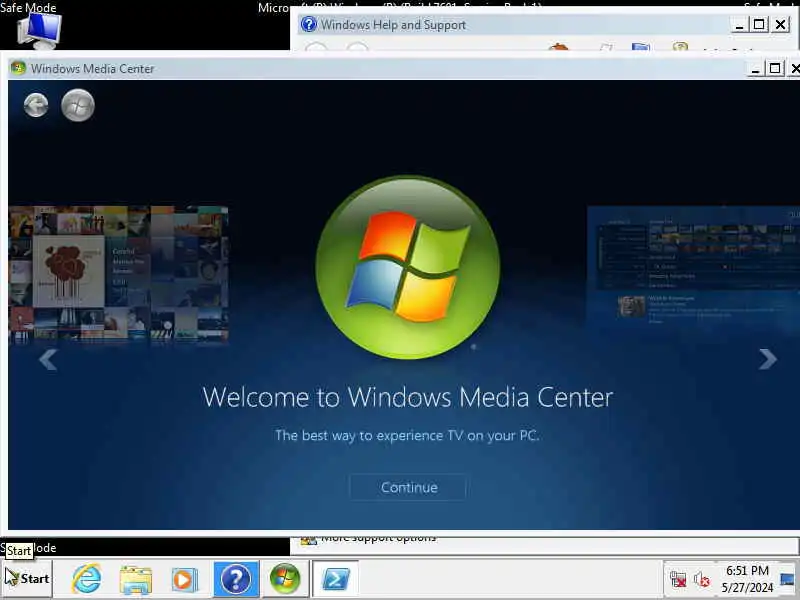The height and width of the screenshot is (600, 800).
Task: Open PowerShell taskbar button
Action: (335, 579)
